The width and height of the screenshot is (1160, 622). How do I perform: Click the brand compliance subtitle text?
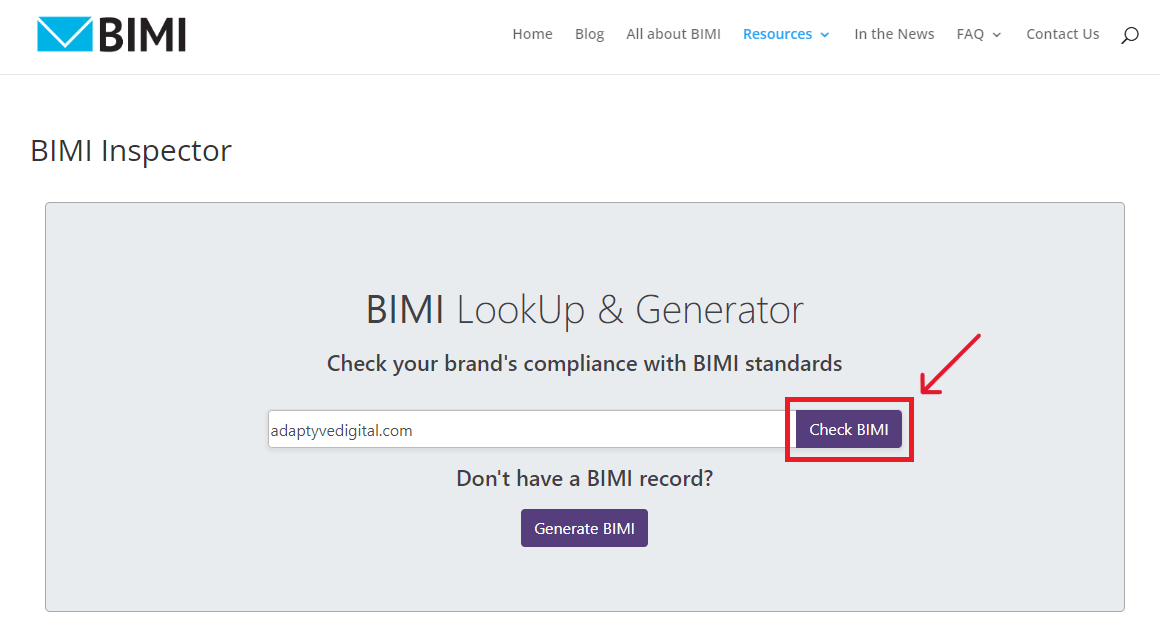pos(584,363)
